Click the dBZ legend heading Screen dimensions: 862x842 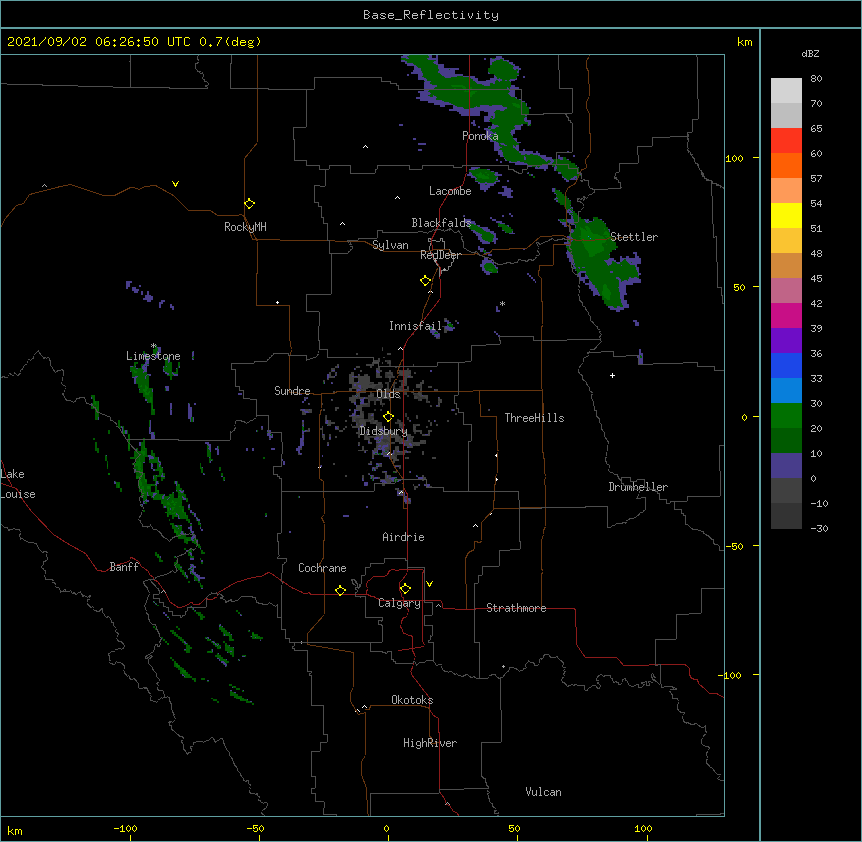click(810, 54)
